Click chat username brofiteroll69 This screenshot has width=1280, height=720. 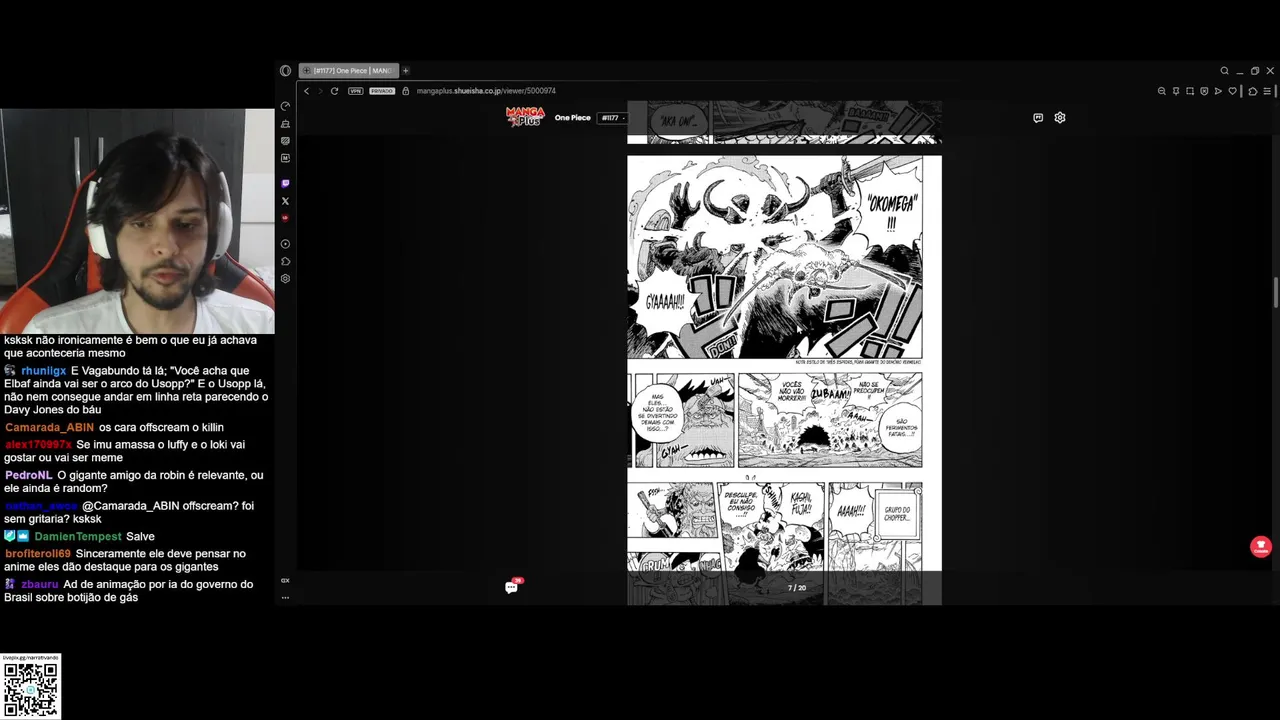[38, 554]
